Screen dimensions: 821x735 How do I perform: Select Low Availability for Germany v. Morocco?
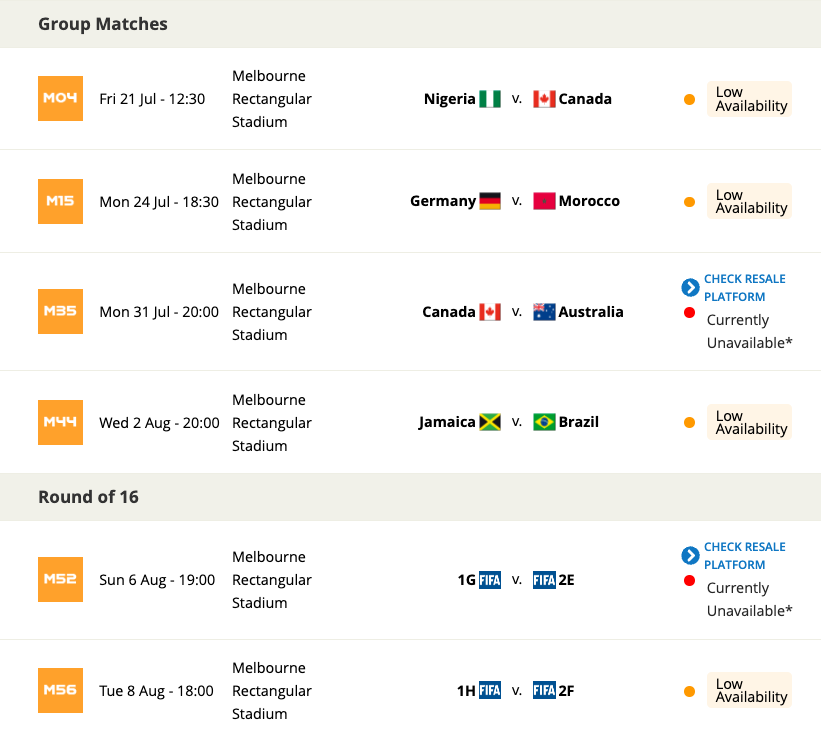[749, 201]
